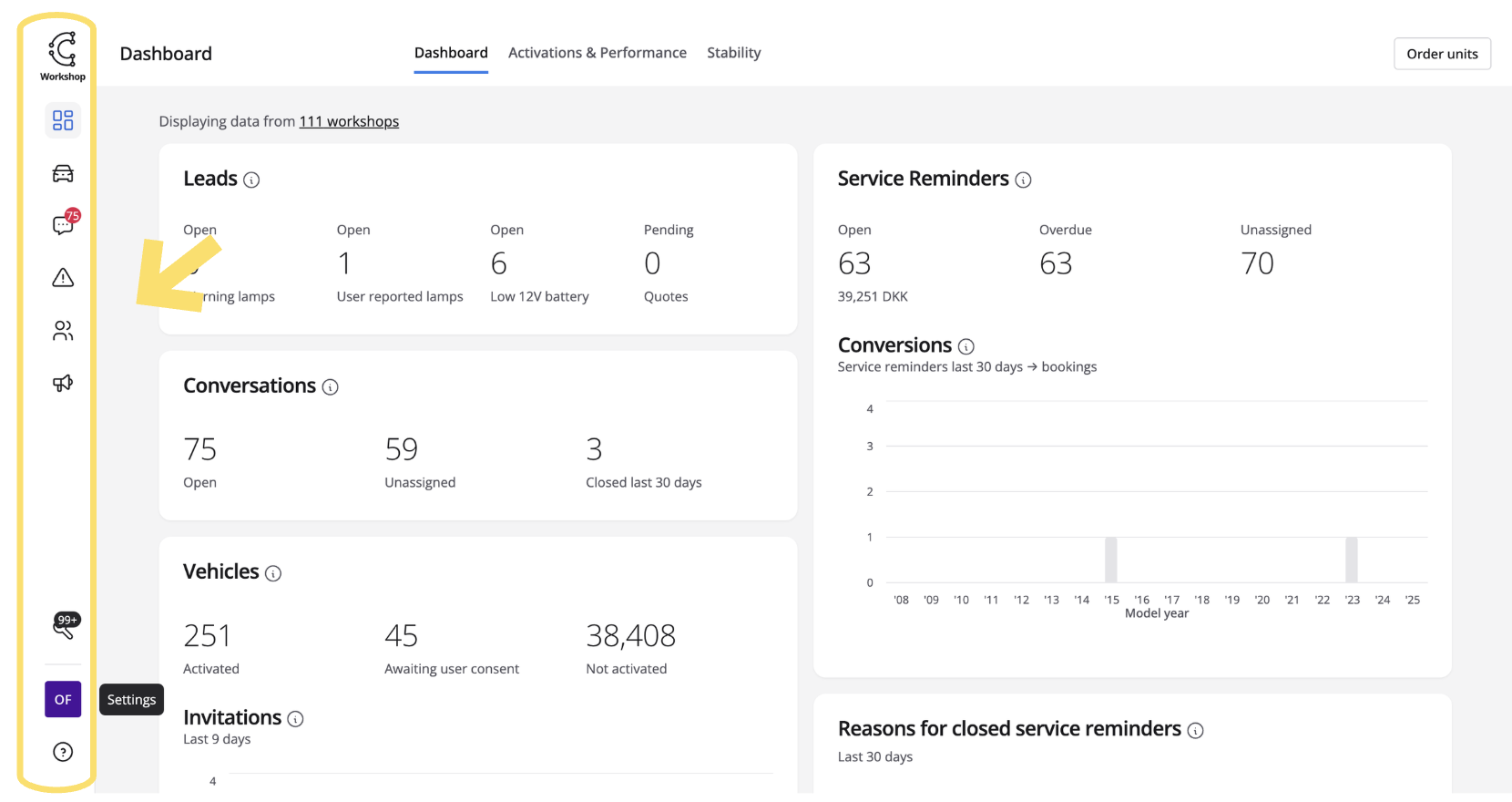
Task: Open the Vehicles car icon in sidebar
Action: pyautogui.click(x=63, y=173)
